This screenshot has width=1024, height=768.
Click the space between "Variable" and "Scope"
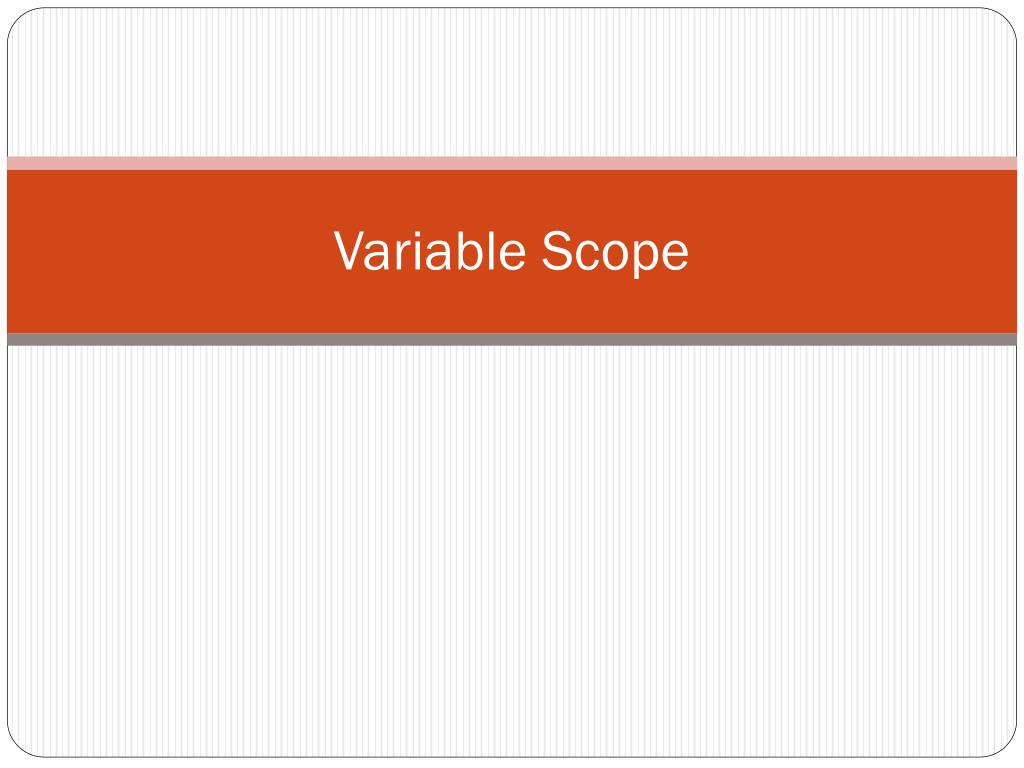(x=534, y=251)
